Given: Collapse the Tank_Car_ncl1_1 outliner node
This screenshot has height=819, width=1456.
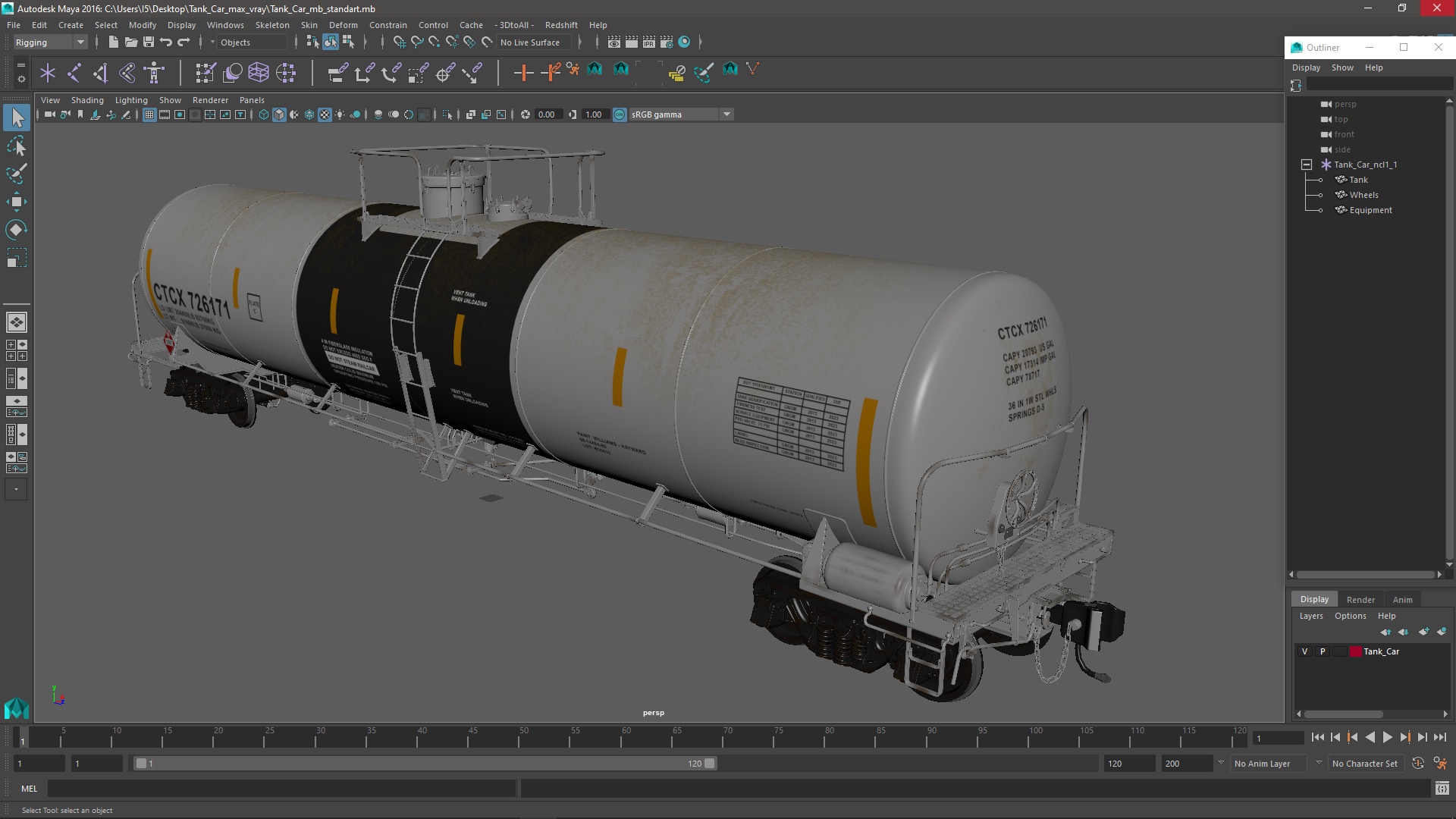Looking at the screenshot, I should click(1306, 165).
